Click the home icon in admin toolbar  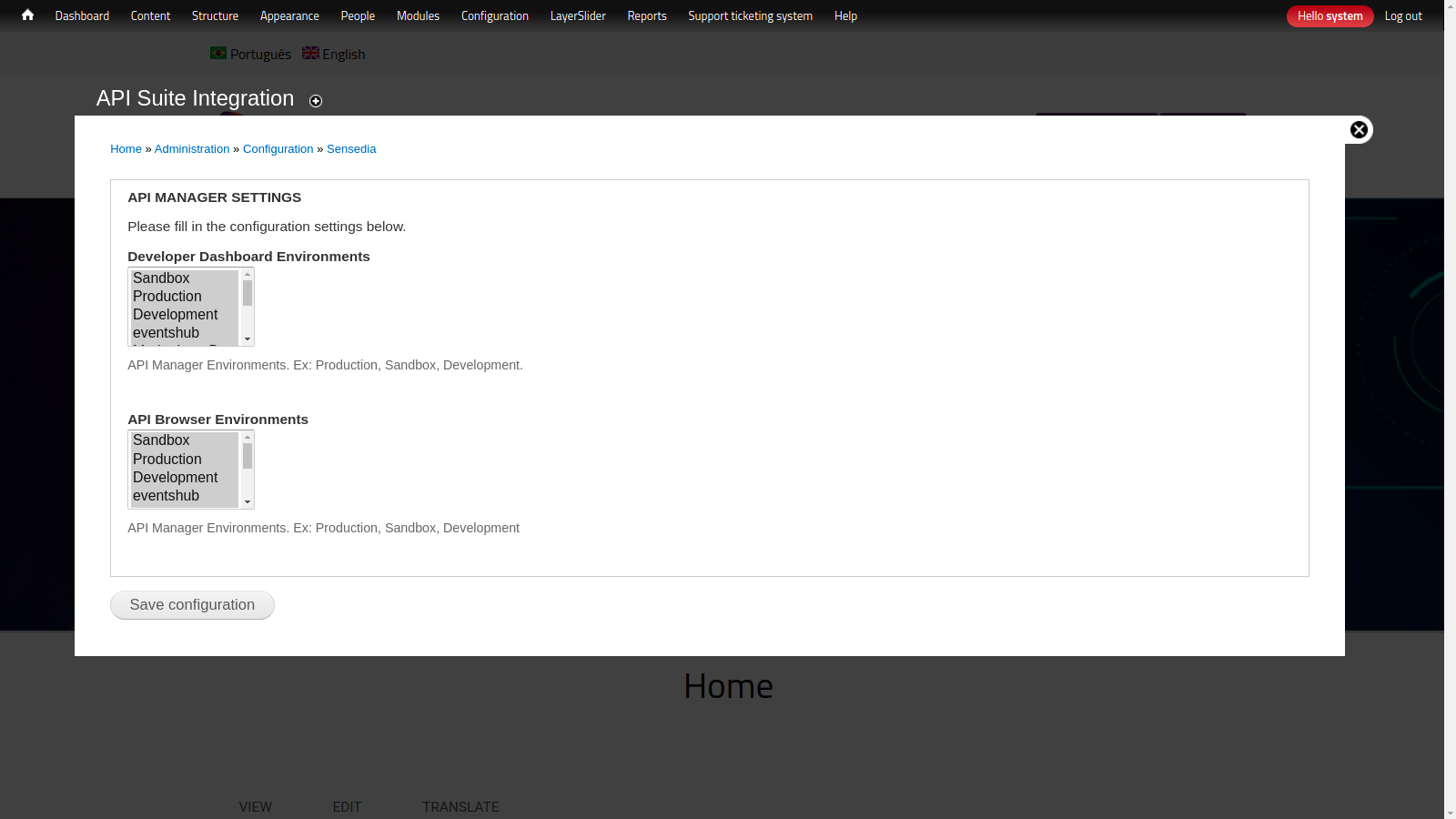(27, 15)
